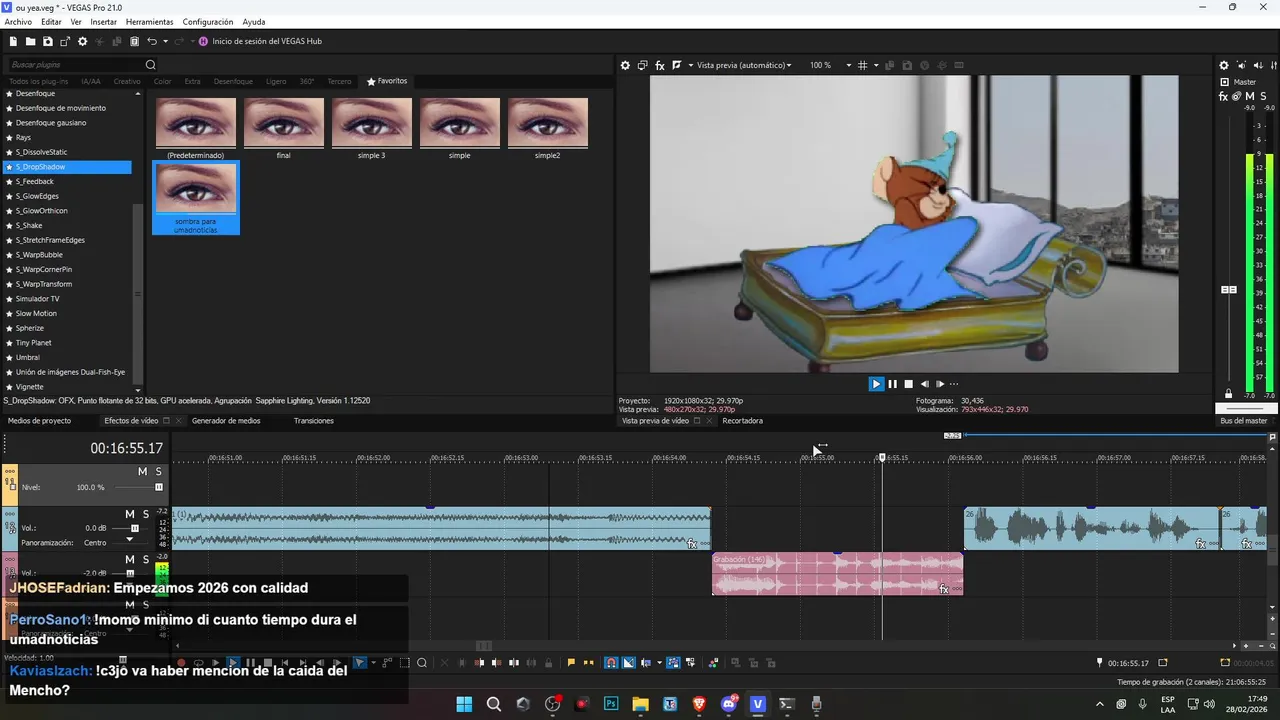Open a project with the folder icon

coord(31,41)
